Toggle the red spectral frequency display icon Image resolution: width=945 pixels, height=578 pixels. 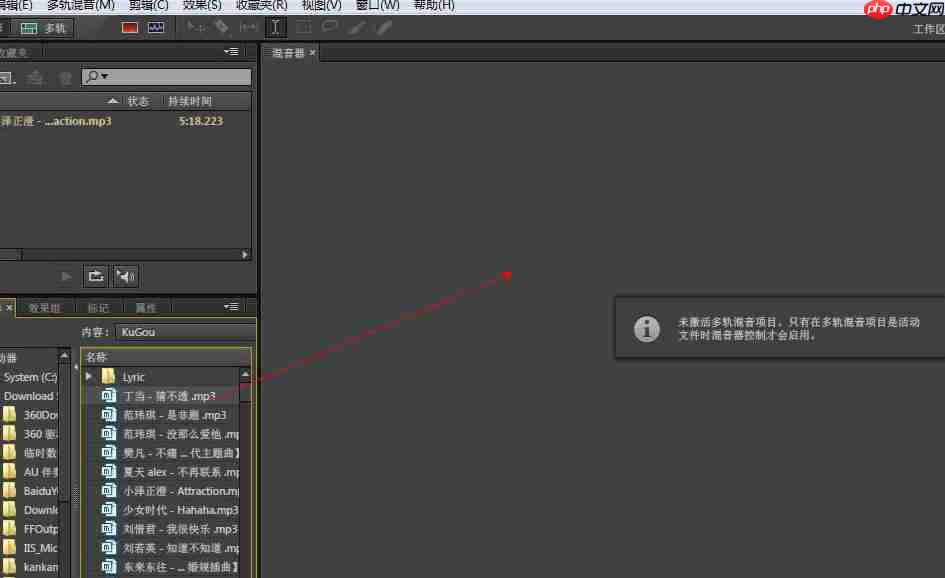pyautogui.click(x=130, y=28)
